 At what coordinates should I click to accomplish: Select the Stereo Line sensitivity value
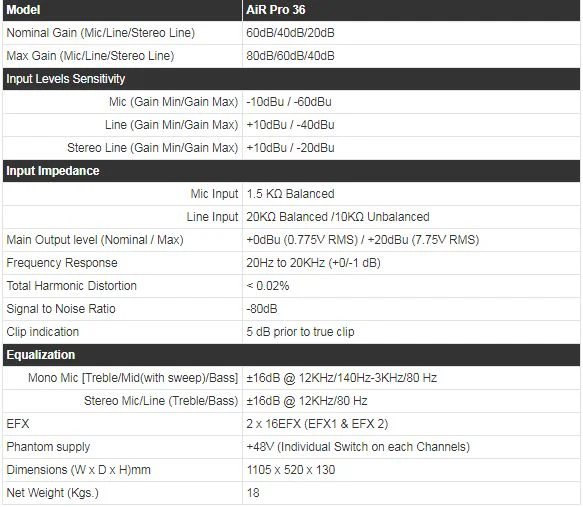[x=290, y=148]
